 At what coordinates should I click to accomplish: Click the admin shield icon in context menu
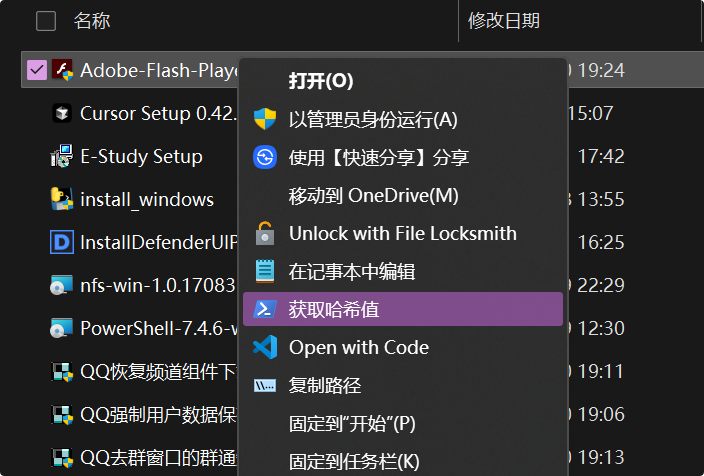tap(265, 119)
